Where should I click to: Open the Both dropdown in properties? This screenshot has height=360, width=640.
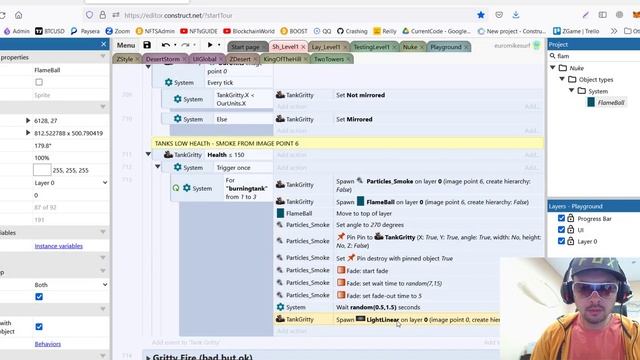(x=71, y=284)
